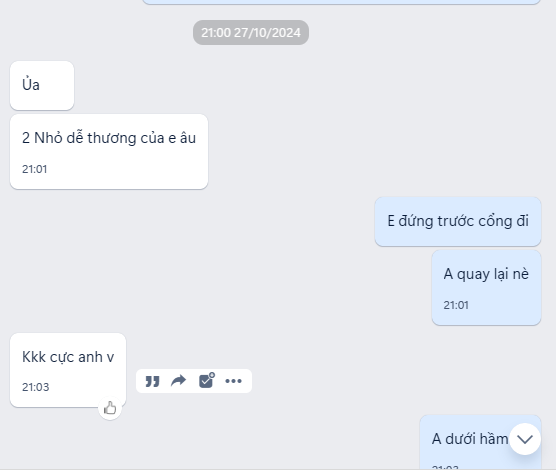Click the partially visible blue bubble at top

click(x=341, y=2)
